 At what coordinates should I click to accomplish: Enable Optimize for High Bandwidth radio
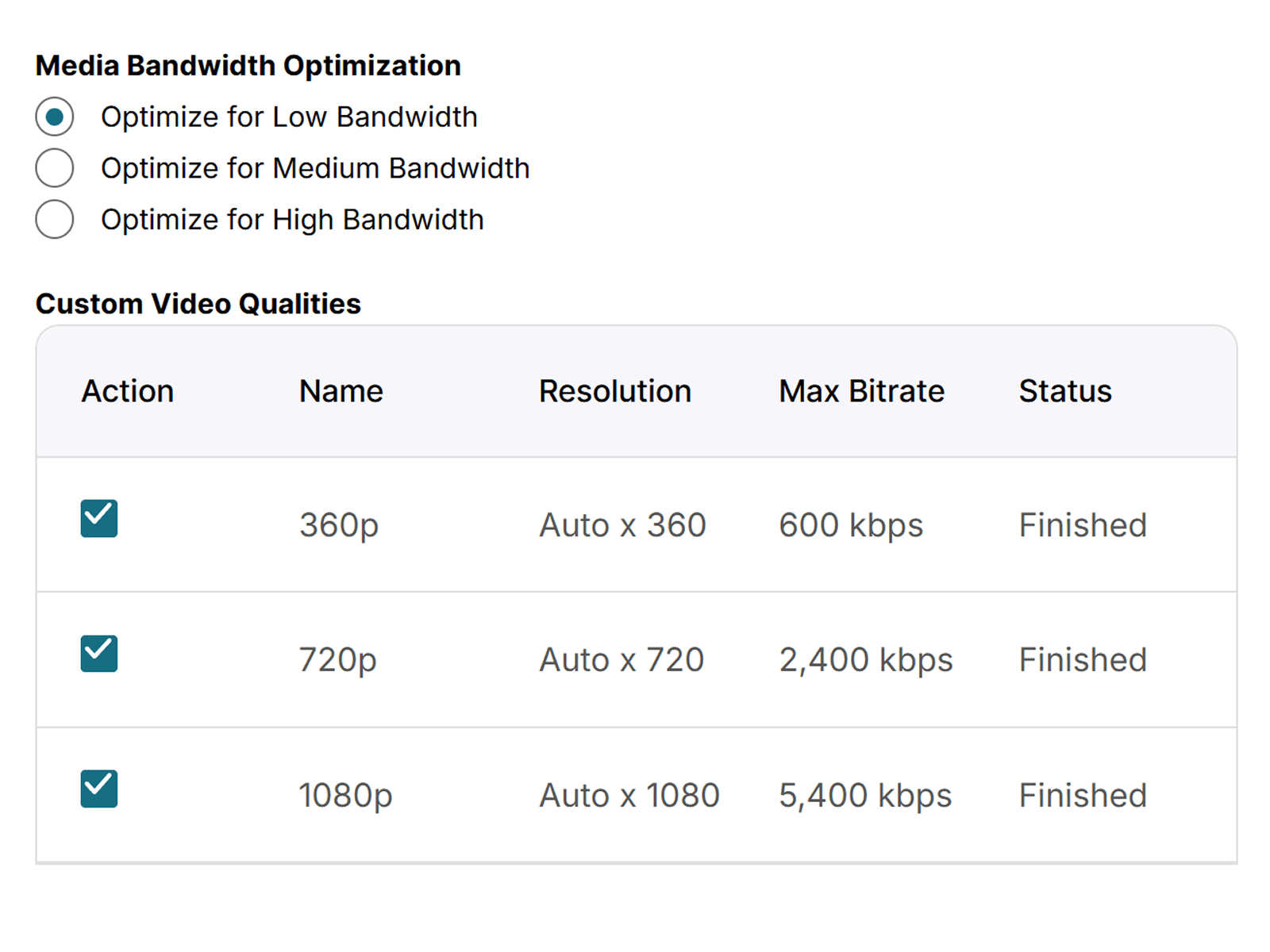pos(55,220)
